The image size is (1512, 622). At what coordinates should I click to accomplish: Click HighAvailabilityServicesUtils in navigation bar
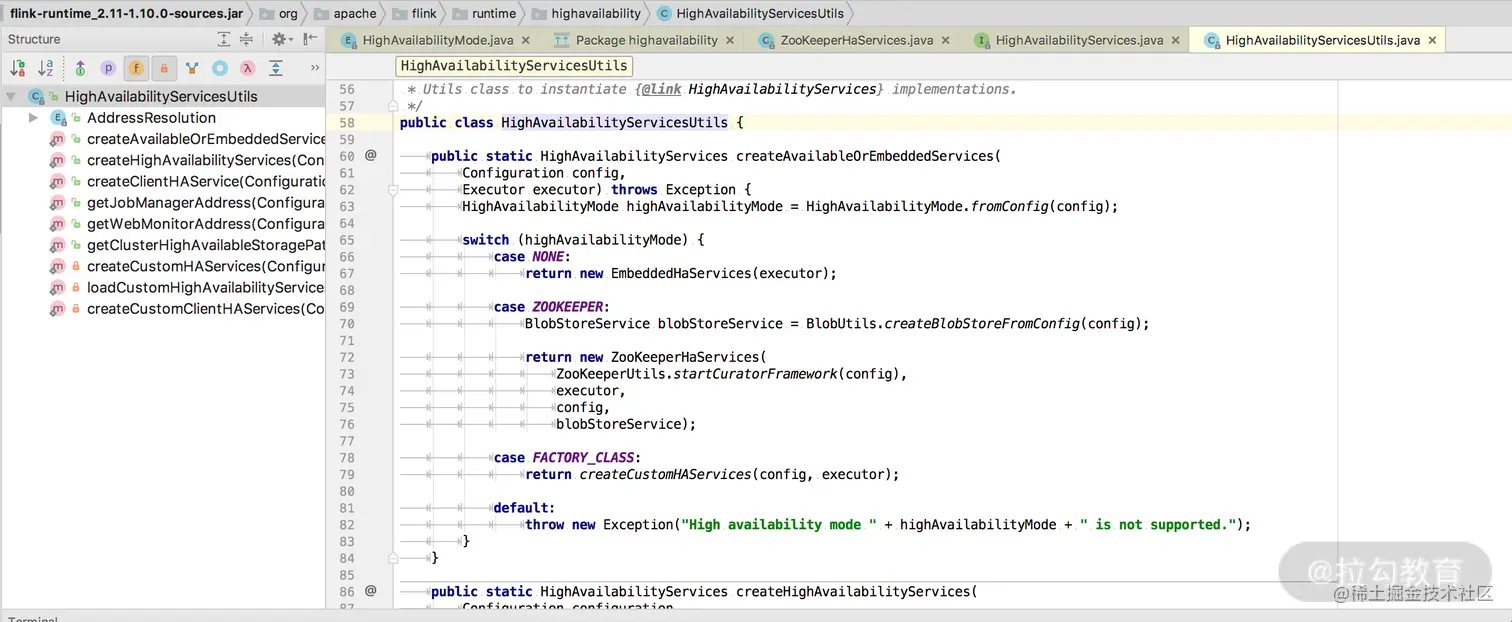[x=750, y=13]
